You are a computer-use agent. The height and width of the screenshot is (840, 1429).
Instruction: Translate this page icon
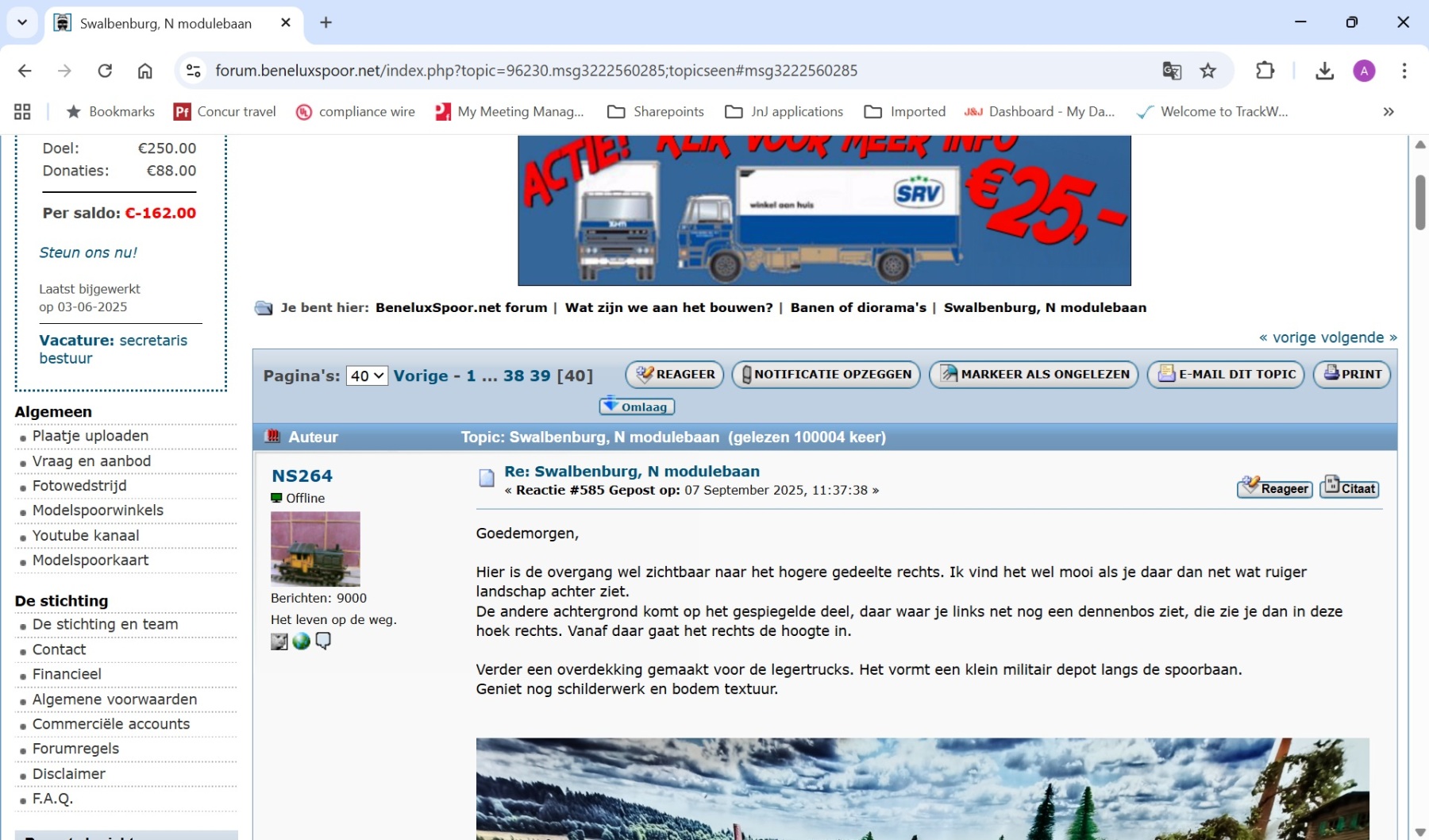pos(1172,71)
